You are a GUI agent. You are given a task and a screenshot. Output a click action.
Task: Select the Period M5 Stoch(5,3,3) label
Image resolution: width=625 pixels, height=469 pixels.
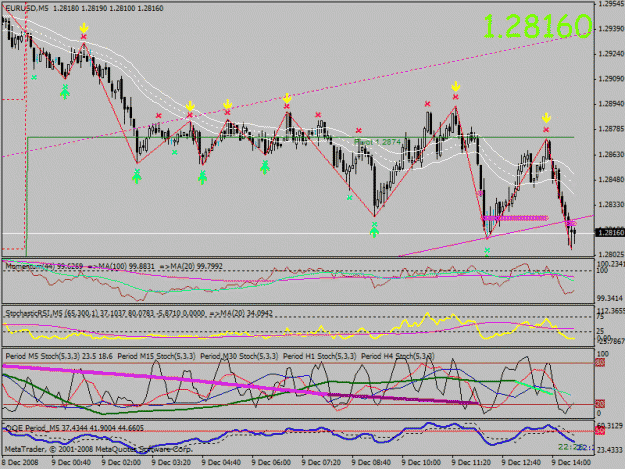pos(59,356)
